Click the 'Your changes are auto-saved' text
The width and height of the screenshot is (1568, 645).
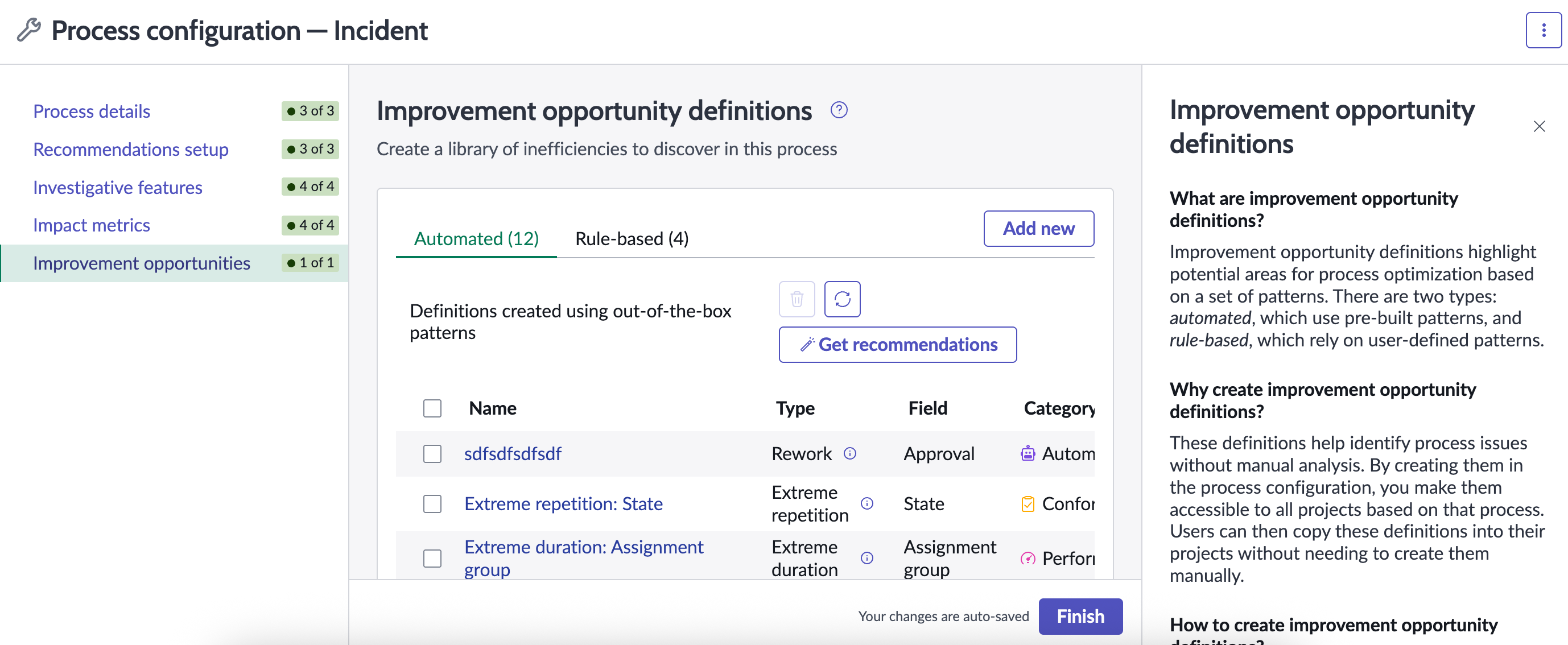[x=943, y=616]
